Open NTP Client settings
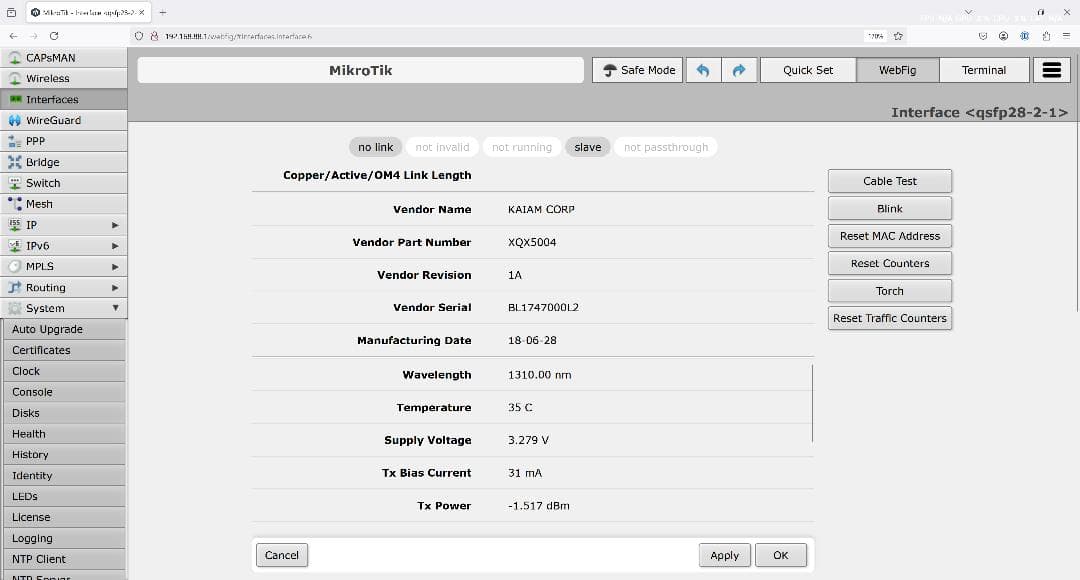The image size is (1080, 580). (64, 559)
